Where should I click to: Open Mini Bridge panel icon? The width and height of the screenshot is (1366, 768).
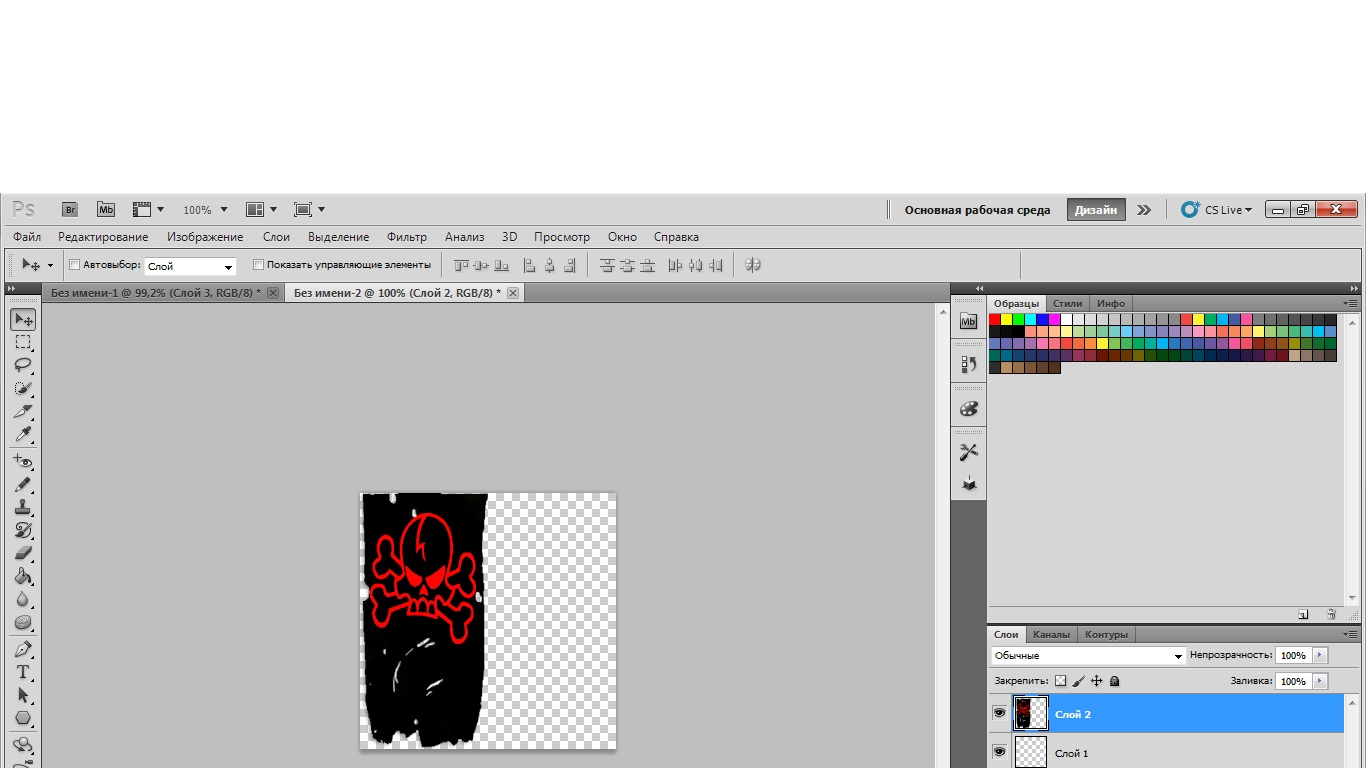tap(106, 210)
